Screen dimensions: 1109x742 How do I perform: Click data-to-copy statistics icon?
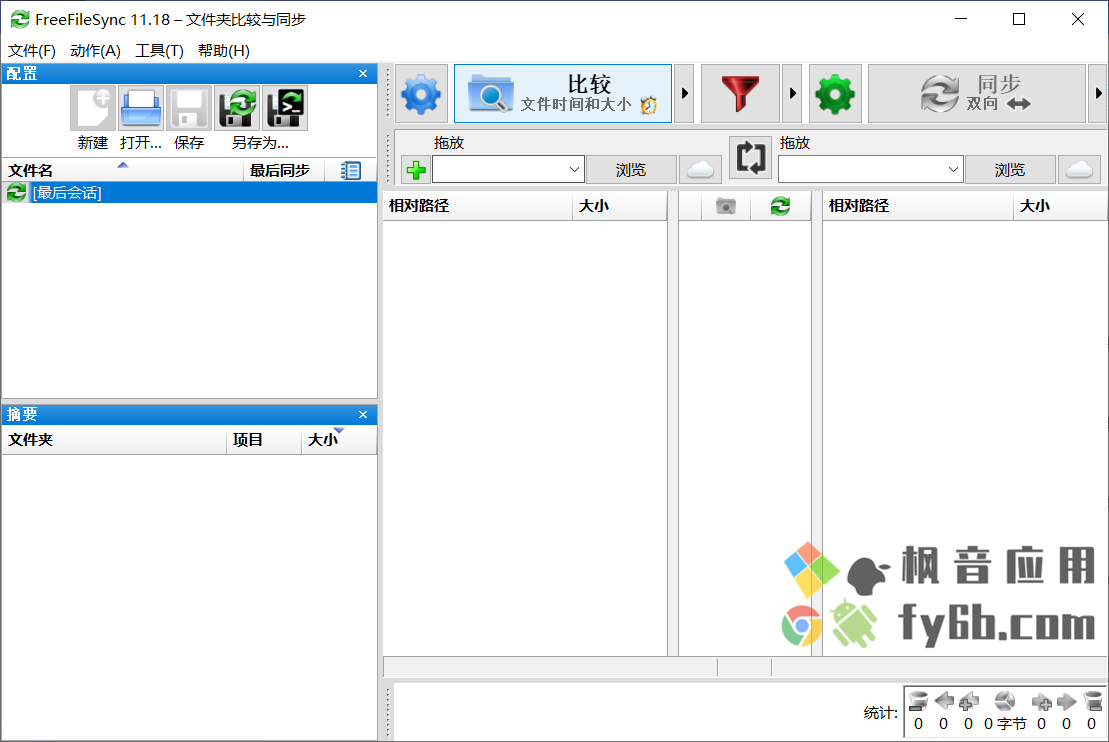[1005, 701]
